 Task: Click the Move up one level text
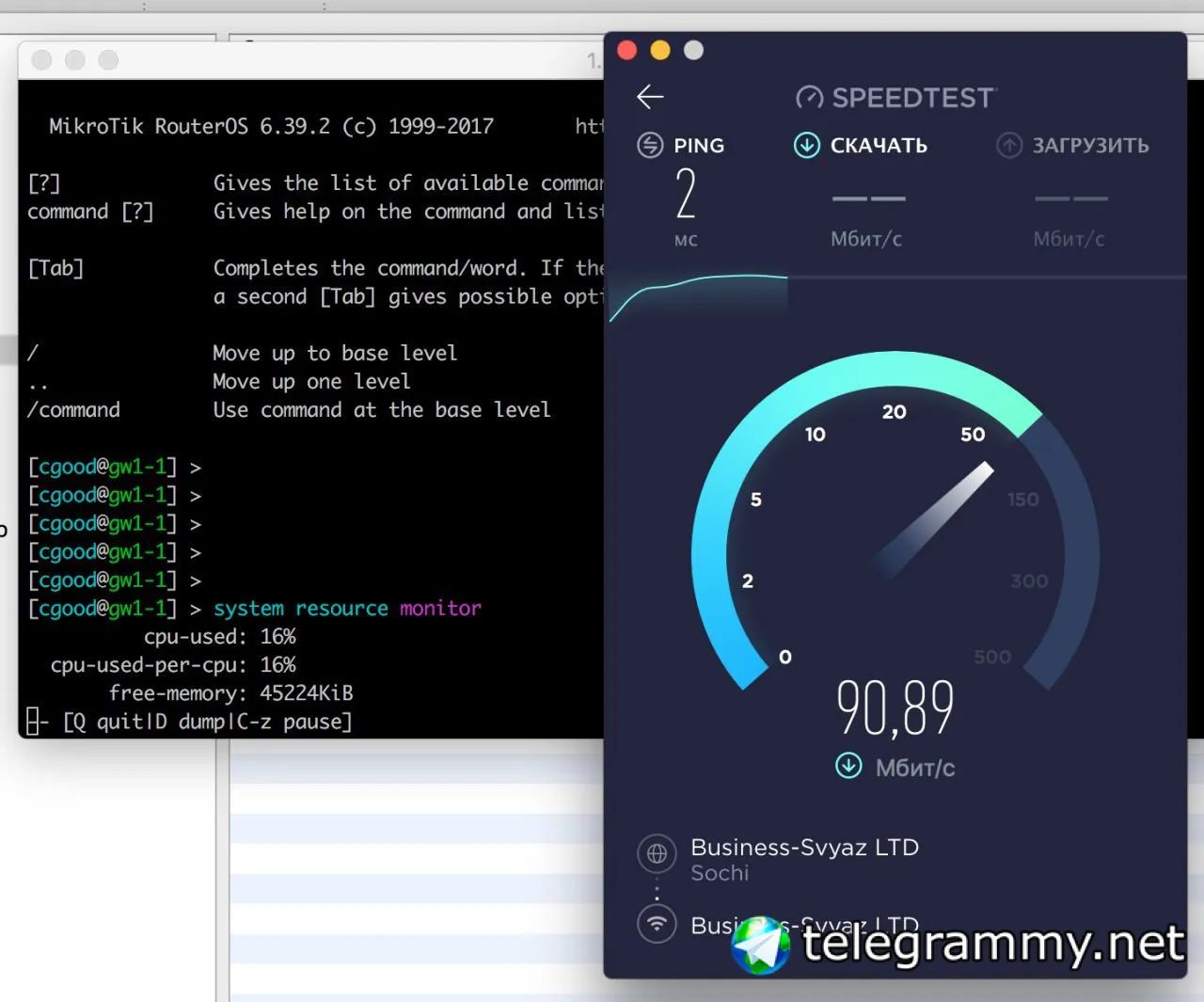[311, 381]
